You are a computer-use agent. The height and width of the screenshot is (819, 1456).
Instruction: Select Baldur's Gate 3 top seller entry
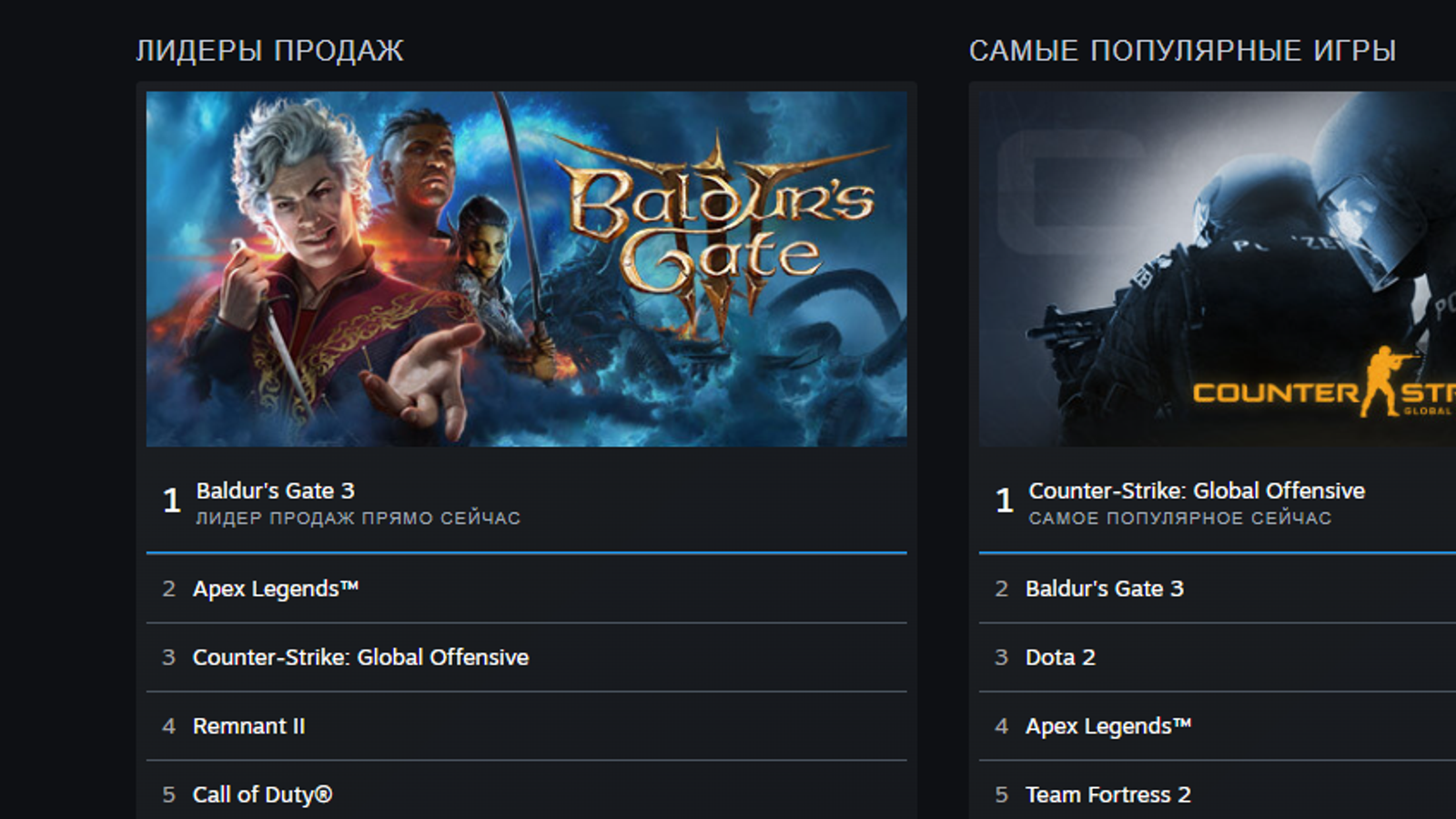tap(526, 501)
